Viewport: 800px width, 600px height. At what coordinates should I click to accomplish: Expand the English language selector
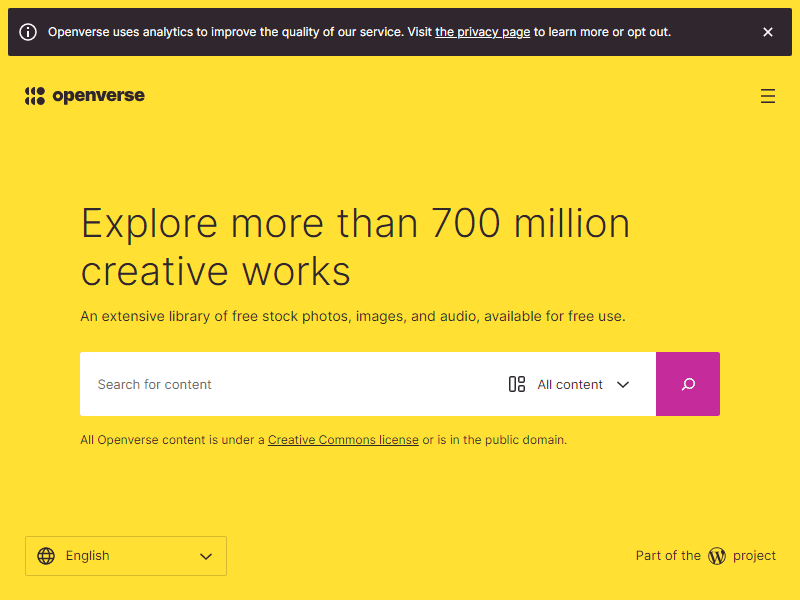tap(125, 555)
